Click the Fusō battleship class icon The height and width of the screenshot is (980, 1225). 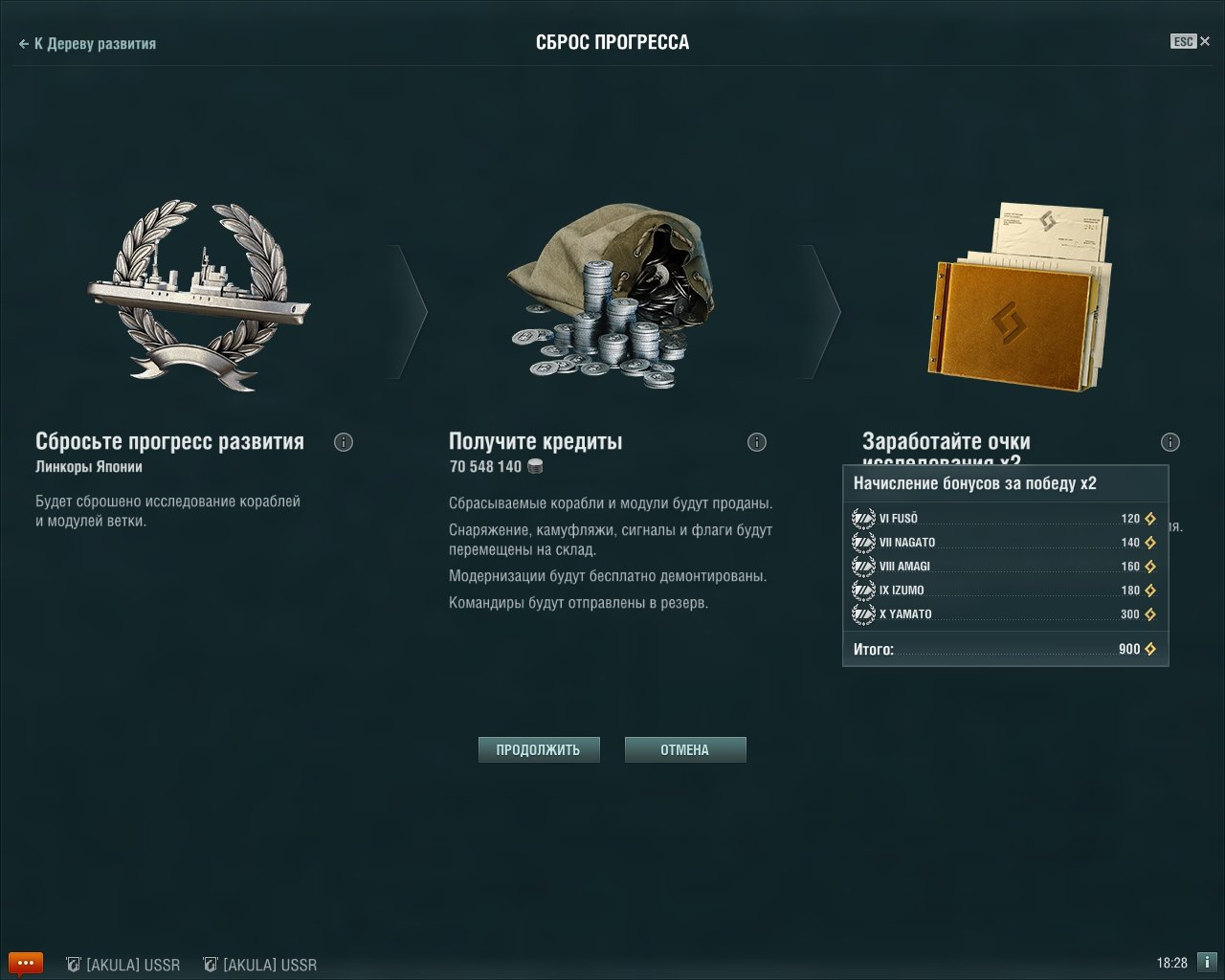(x=863, y=519)
